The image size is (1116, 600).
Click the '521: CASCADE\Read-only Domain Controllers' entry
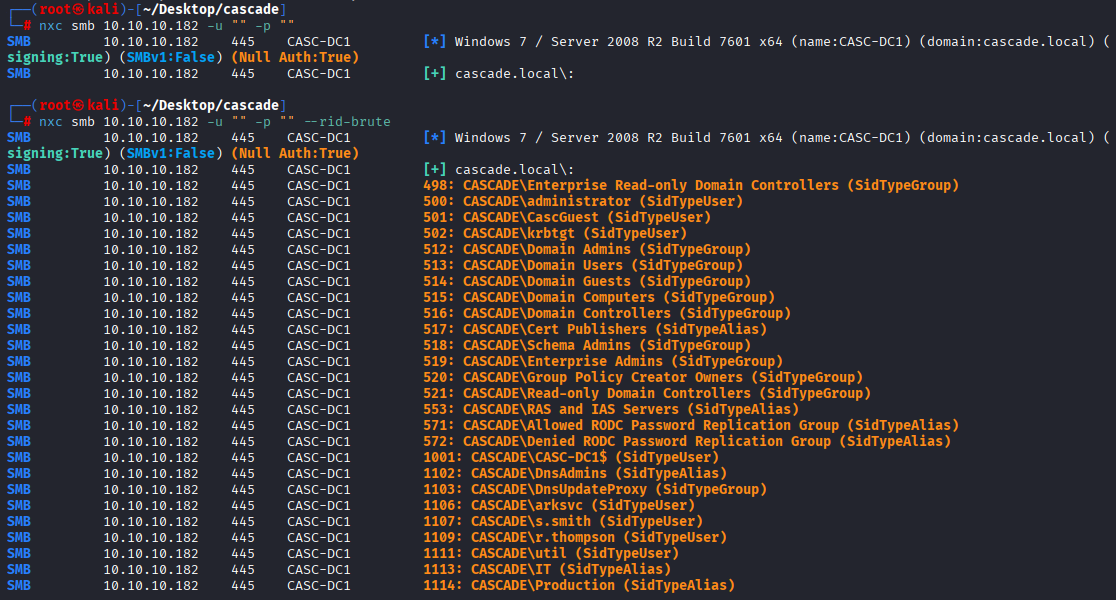click(x=647, y=394)
